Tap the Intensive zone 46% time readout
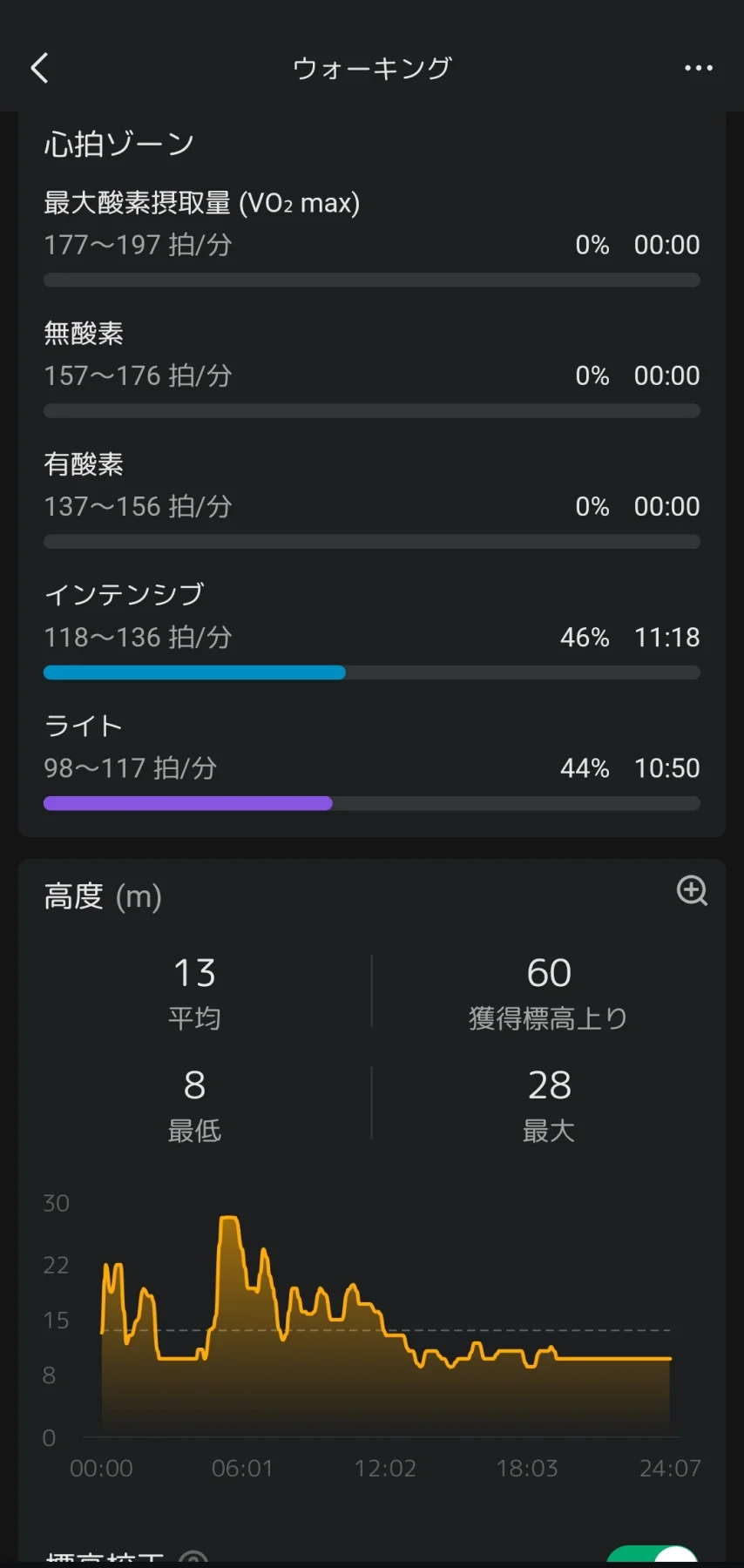 click(666, 638)
